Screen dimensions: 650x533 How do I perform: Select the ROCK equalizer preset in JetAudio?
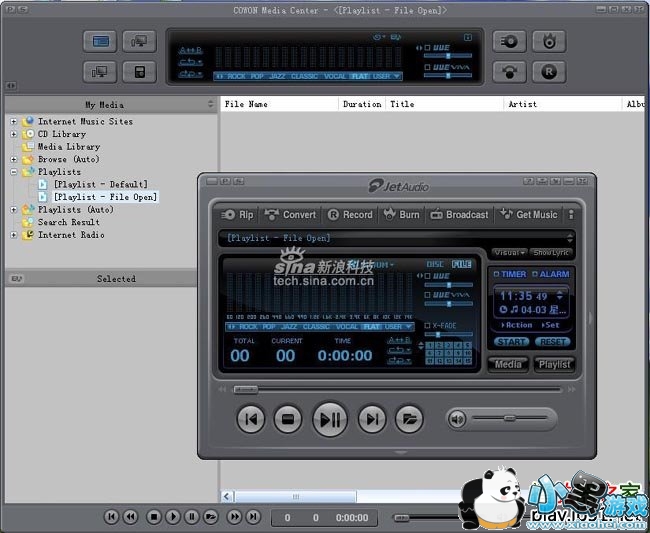pos(248,327)
